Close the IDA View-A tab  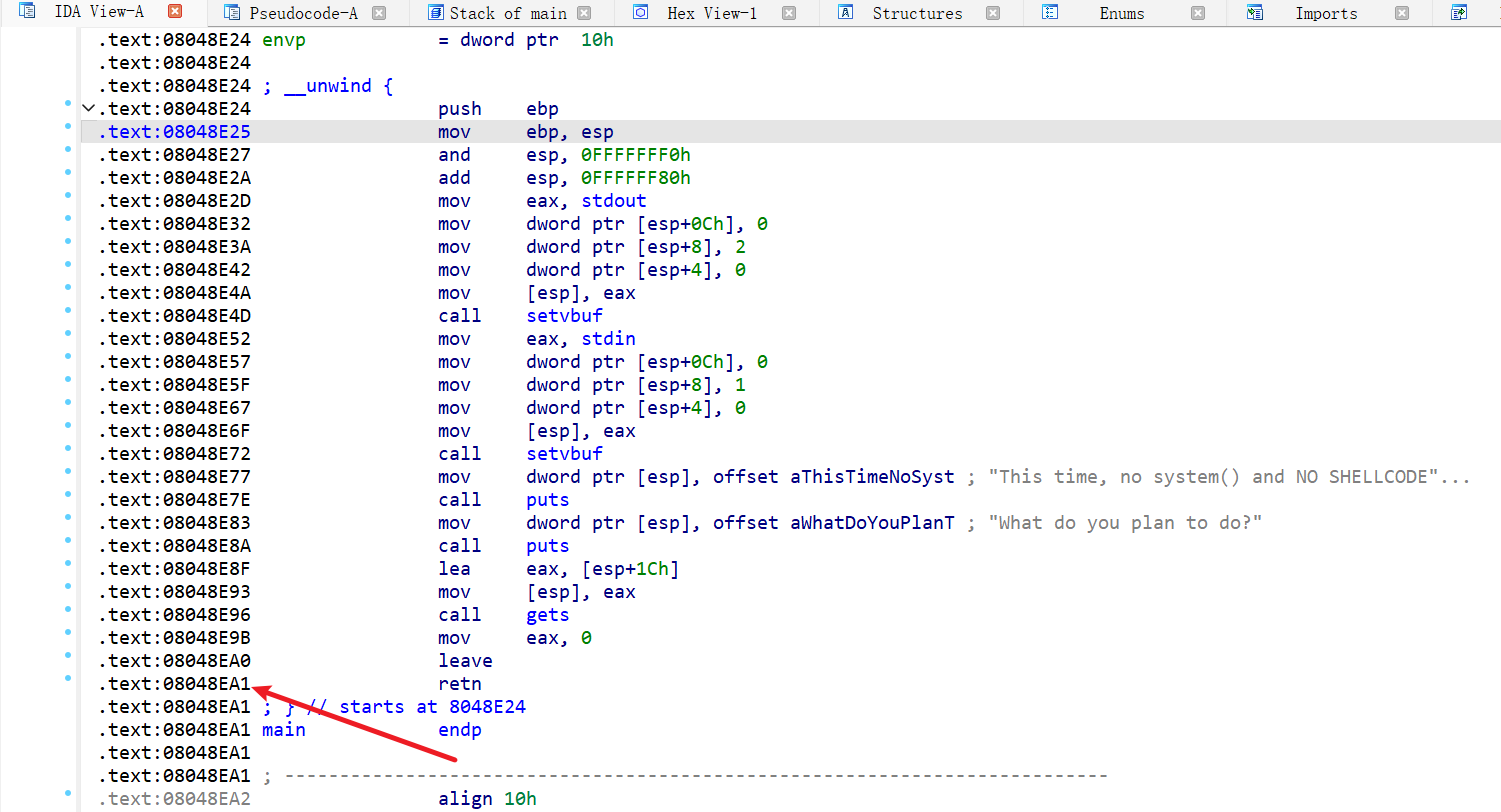tap(175, 12)
